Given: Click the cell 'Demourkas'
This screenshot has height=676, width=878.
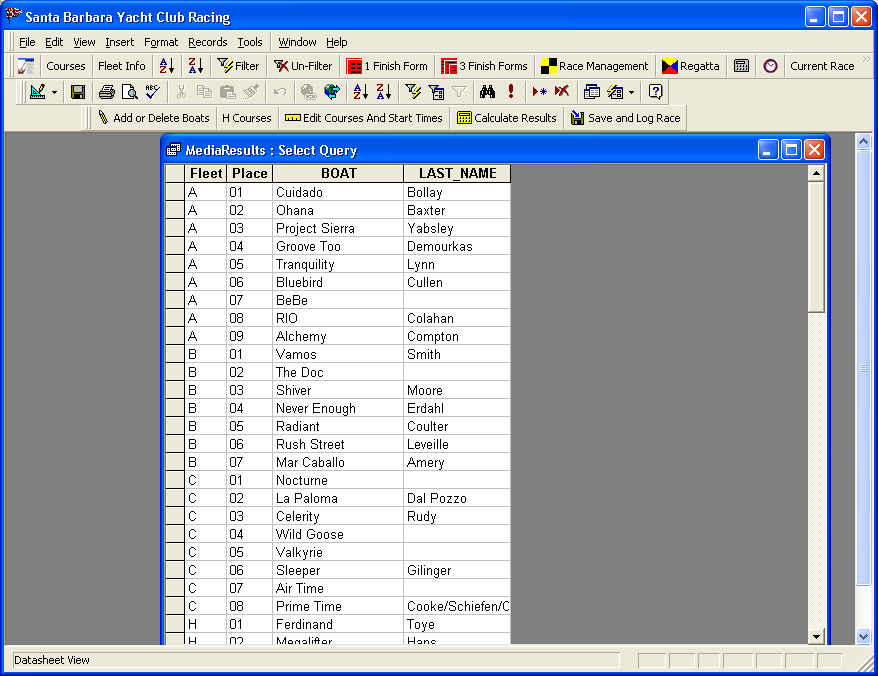Looking at the screenshot, I should (x=457, y=246).
